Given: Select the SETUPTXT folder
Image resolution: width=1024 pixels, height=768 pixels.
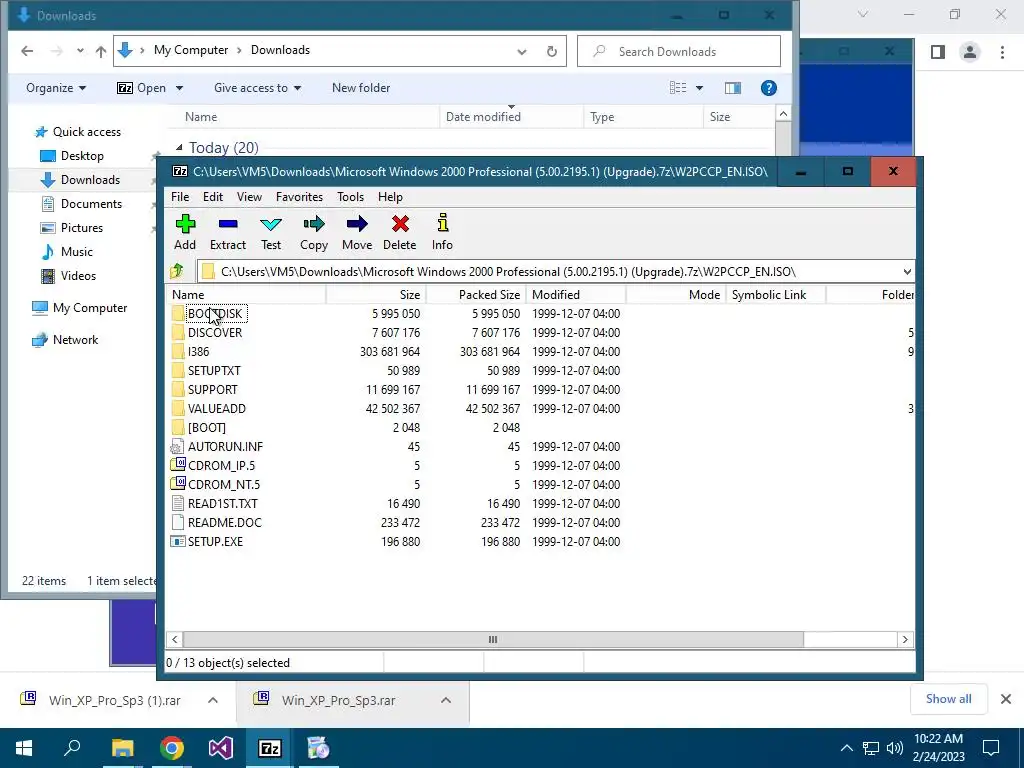Looking at the screenshot, I should click(x=214, y=370).
